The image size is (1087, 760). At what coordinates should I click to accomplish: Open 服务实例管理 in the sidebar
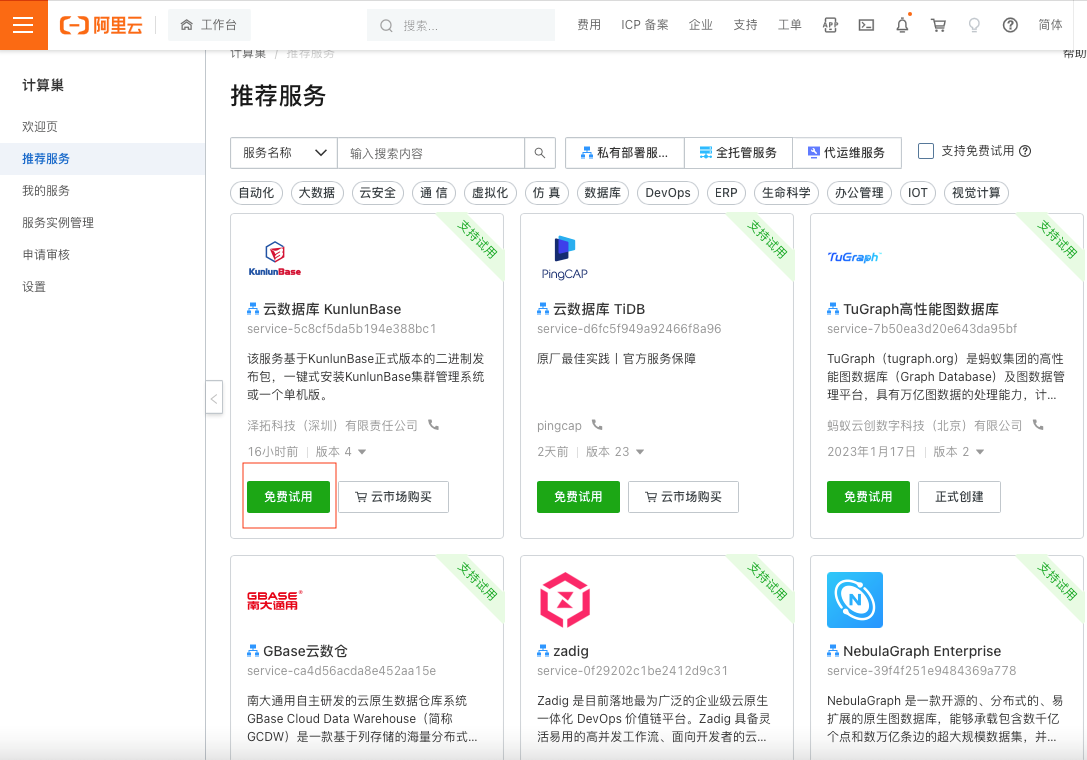pos(58,223)
